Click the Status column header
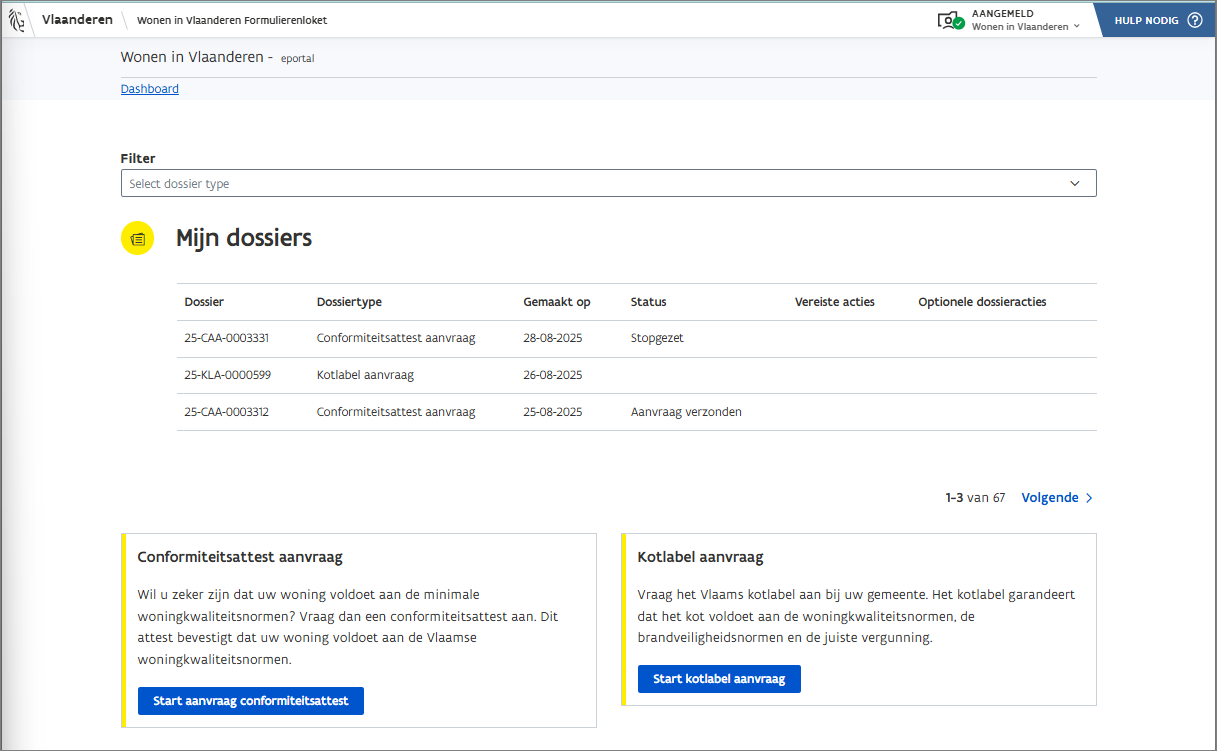 648,302
